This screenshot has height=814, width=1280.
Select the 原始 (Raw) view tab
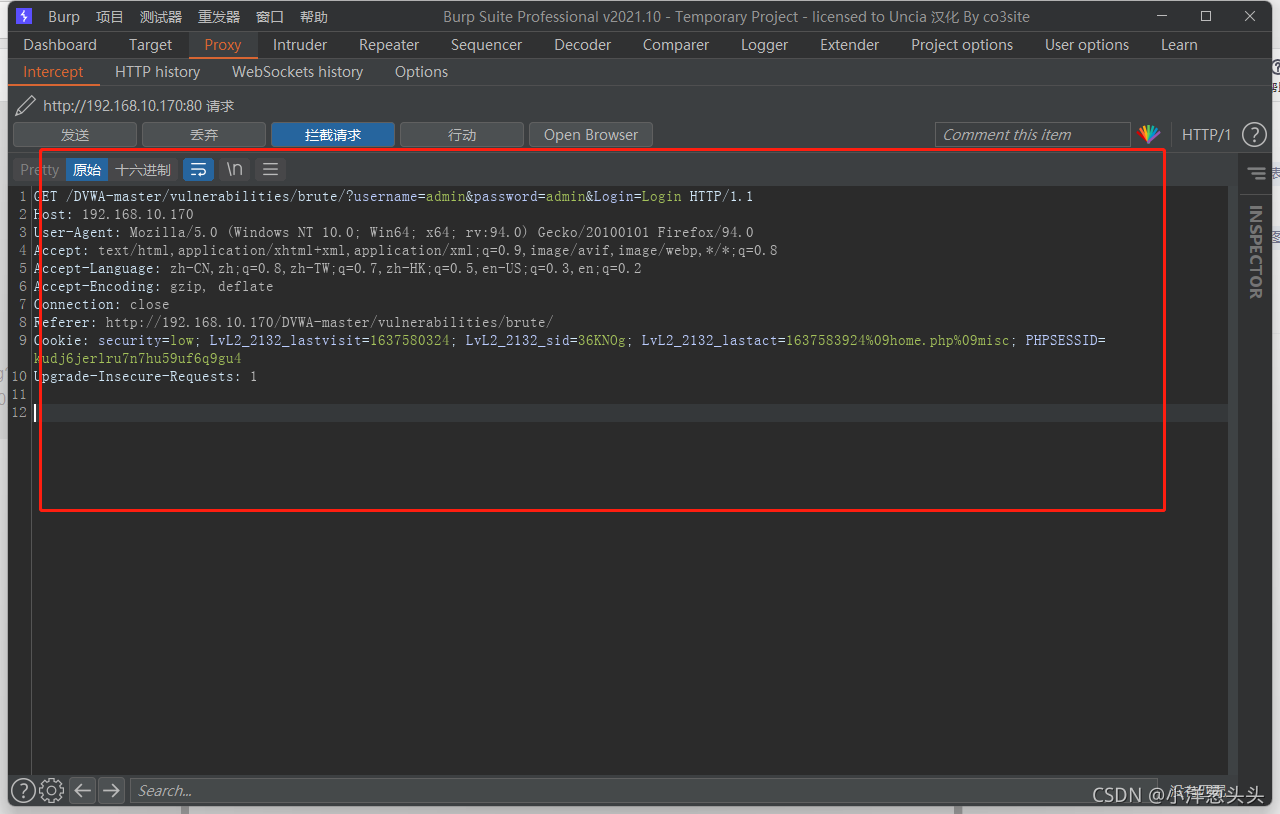pyautogui.click(x=87, y=169)
